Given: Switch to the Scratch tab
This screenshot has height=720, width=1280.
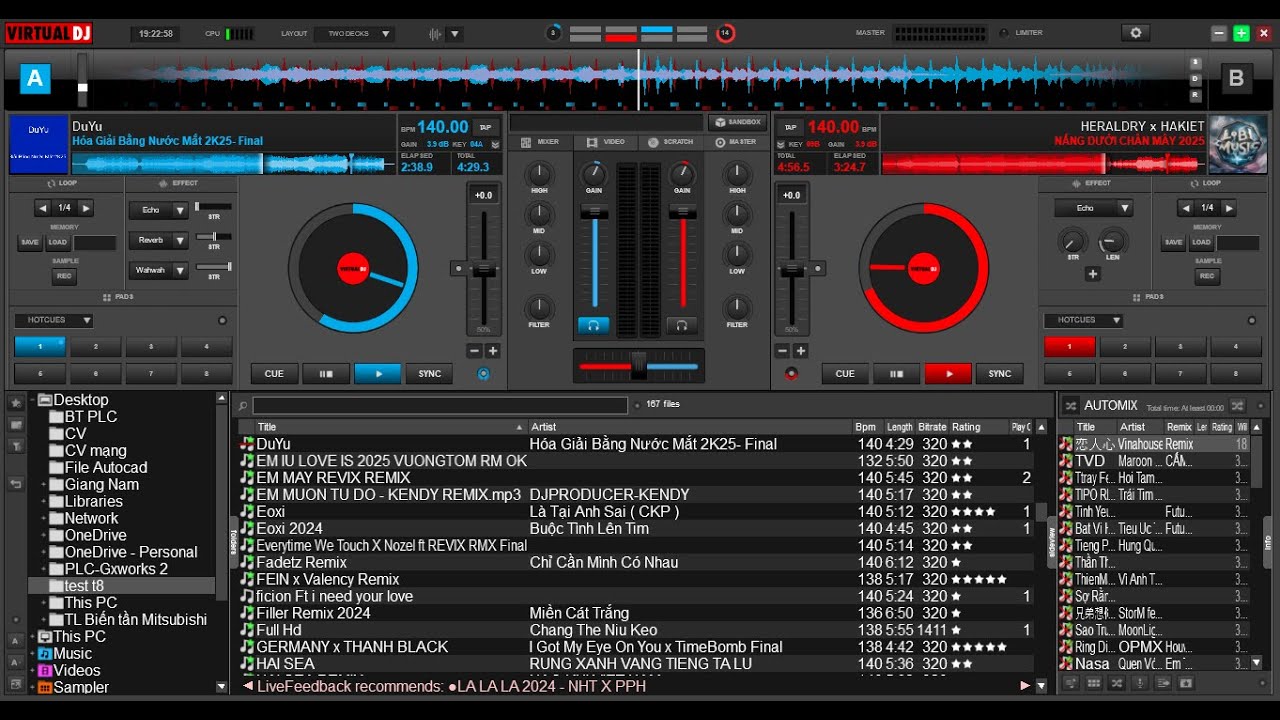Looking at the screenshot, I should click(670, 142).
